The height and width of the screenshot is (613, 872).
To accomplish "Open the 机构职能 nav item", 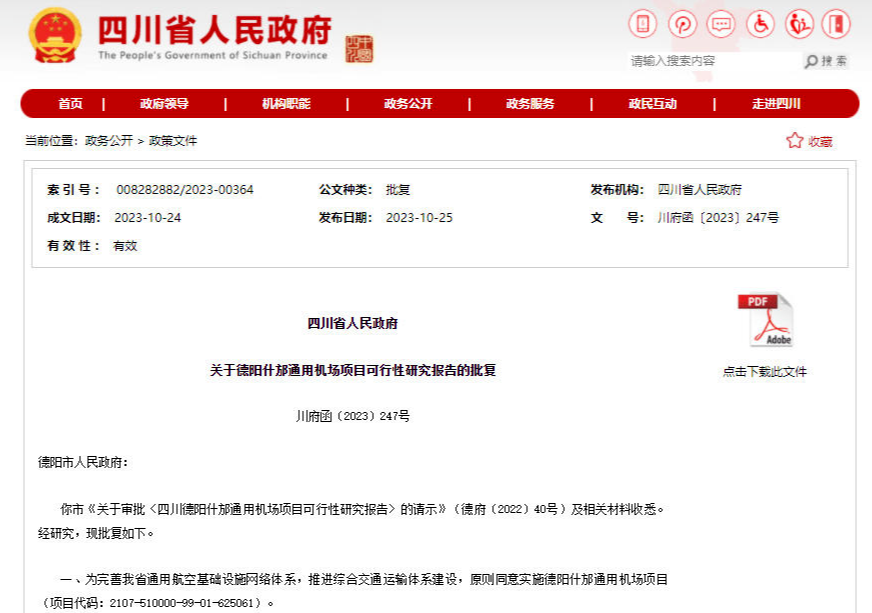I will coord(286,103).
